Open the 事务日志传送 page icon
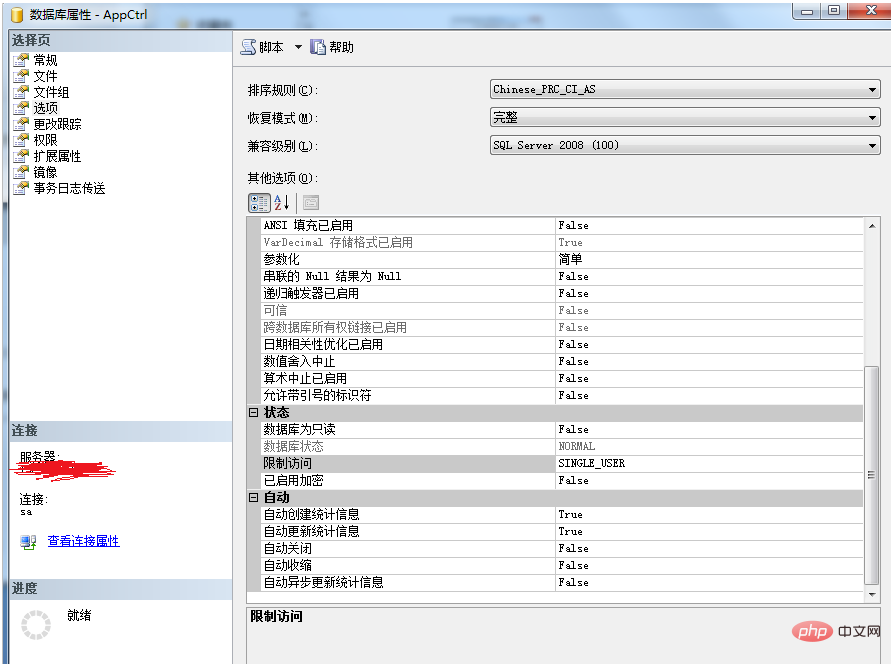The image size is (891, 664). pos(20,188)
